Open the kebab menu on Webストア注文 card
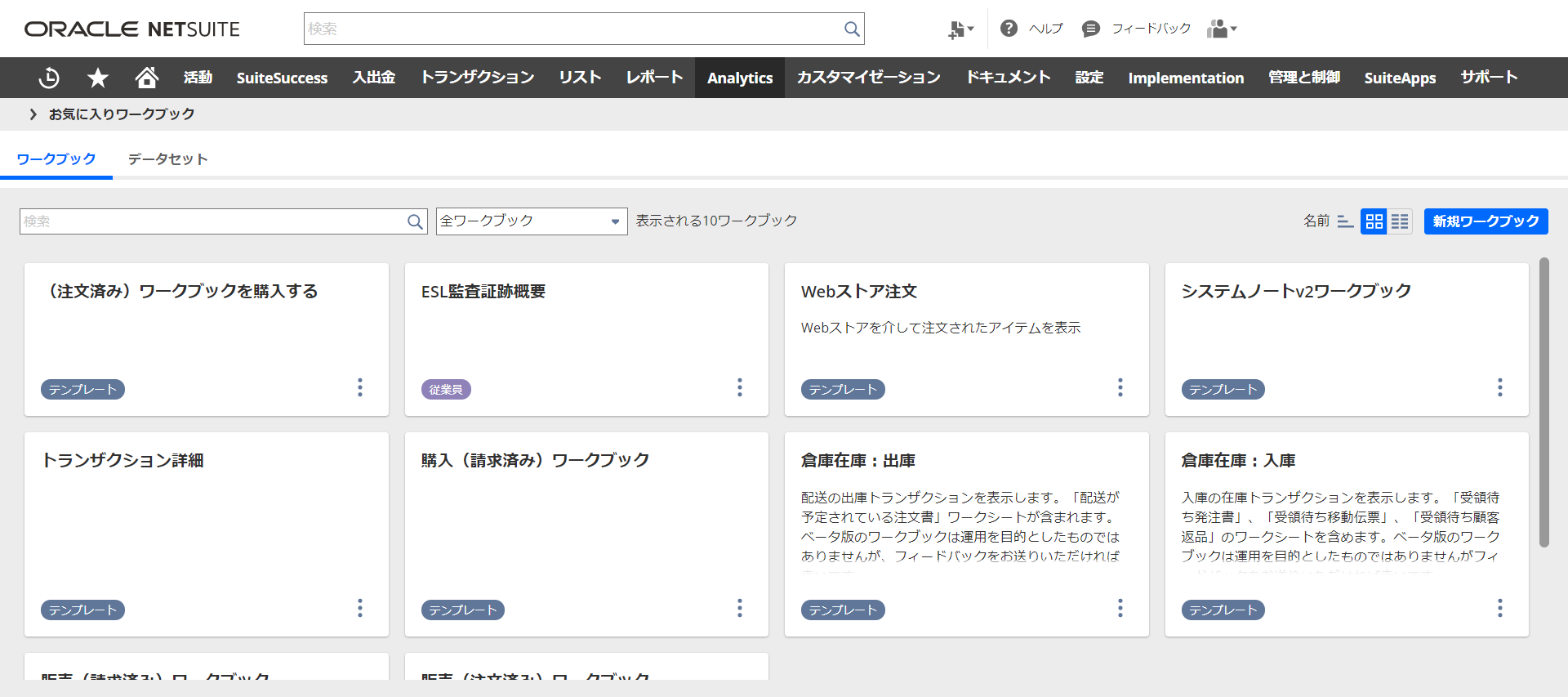1568x697 pixels. click(x=1120, y=387)
